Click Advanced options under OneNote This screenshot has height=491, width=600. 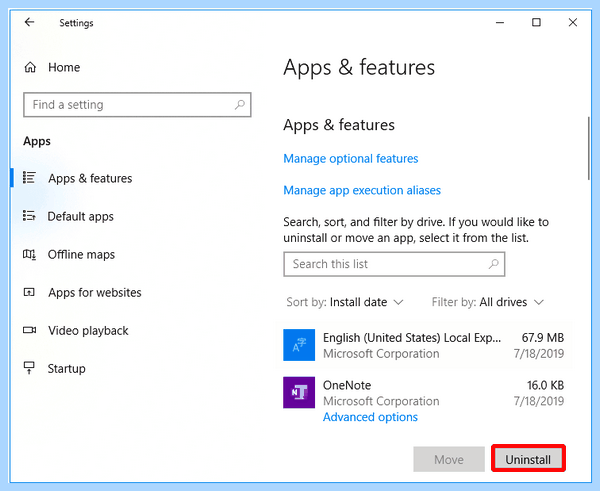pos(370,417)
